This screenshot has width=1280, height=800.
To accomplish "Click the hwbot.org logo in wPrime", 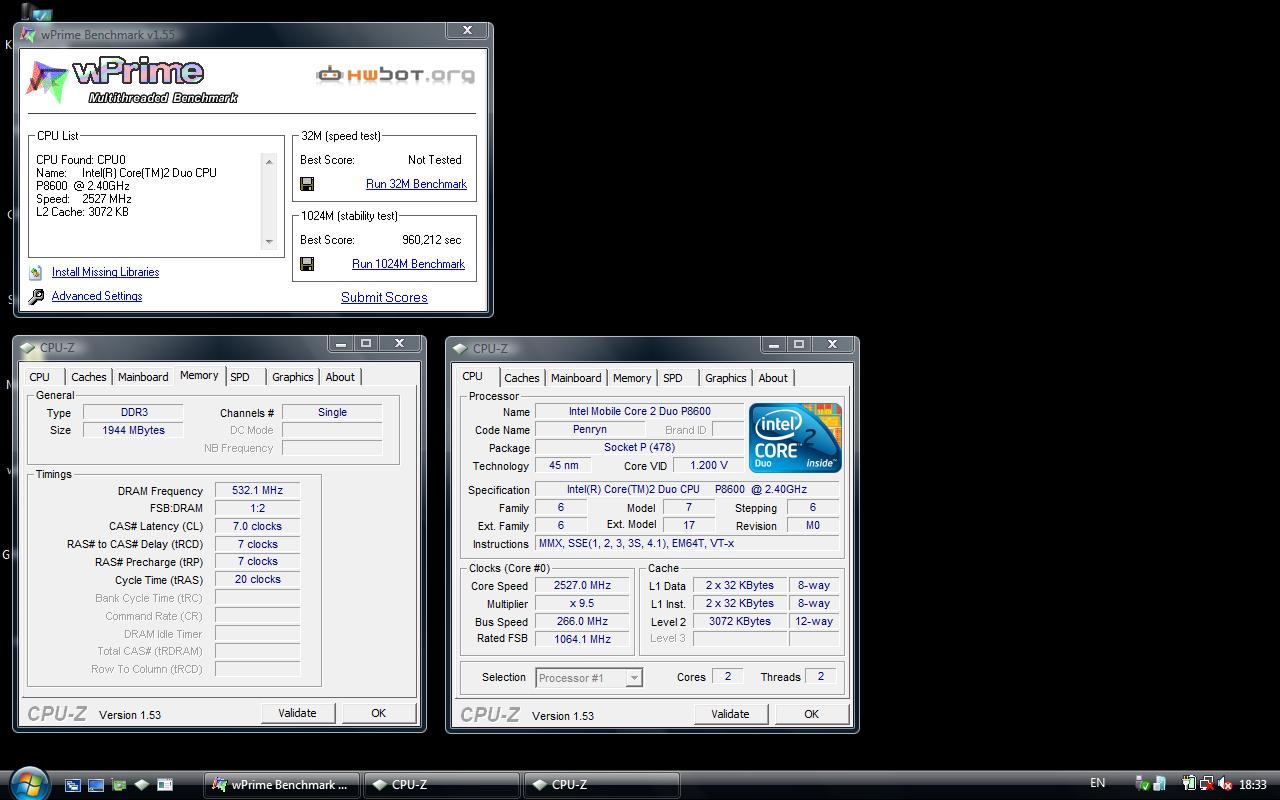I will (x=395, y=74).
